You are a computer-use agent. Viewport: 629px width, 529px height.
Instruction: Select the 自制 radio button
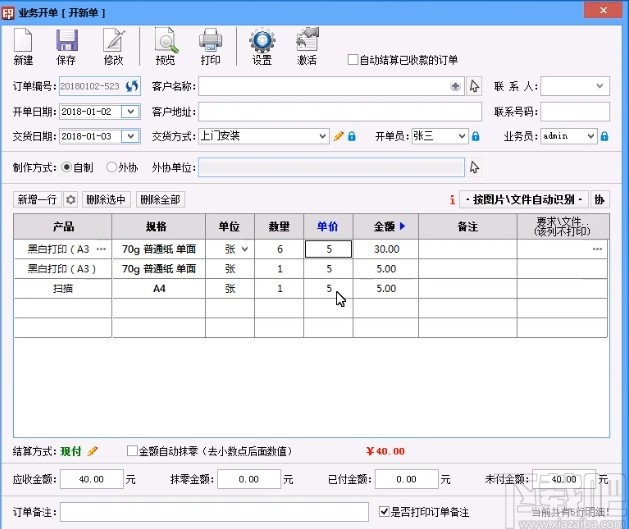point(67,167)
